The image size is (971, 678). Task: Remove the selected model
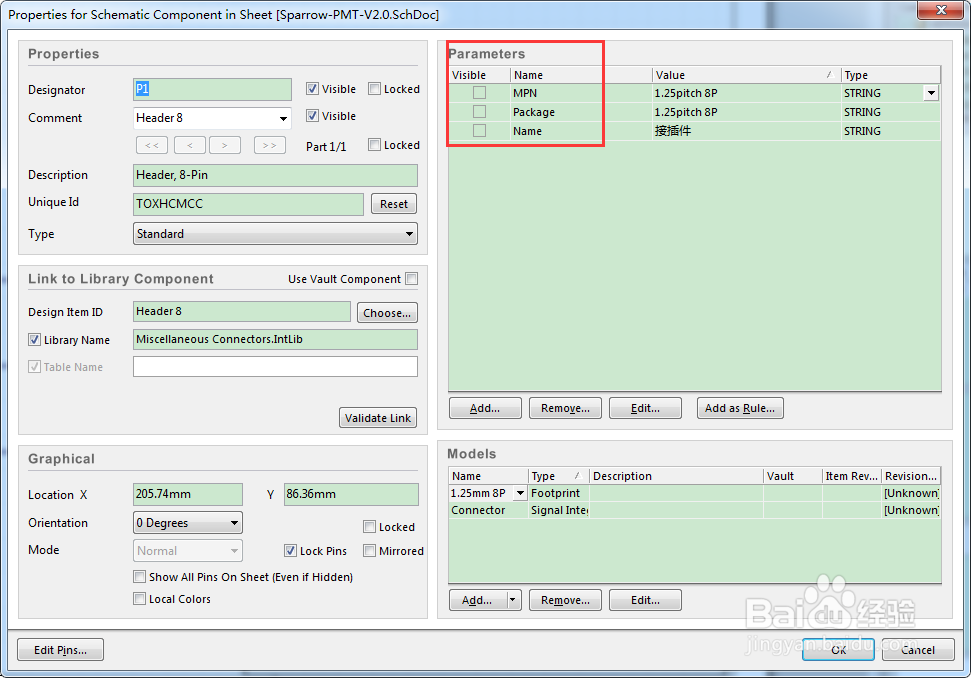(x=565, y=599)
